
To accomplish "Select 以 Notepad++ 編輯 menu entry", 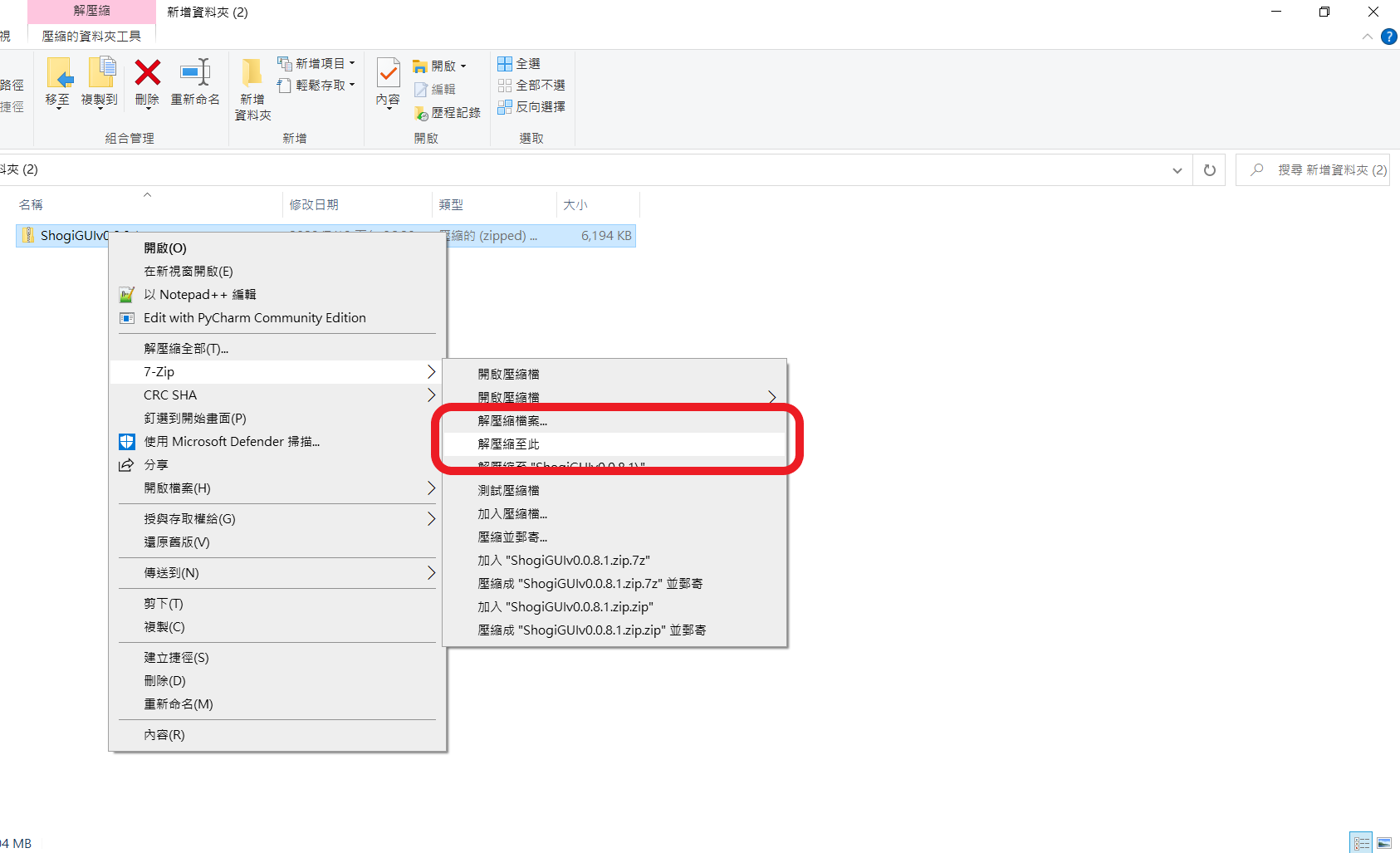I will (x=277, y=295).
